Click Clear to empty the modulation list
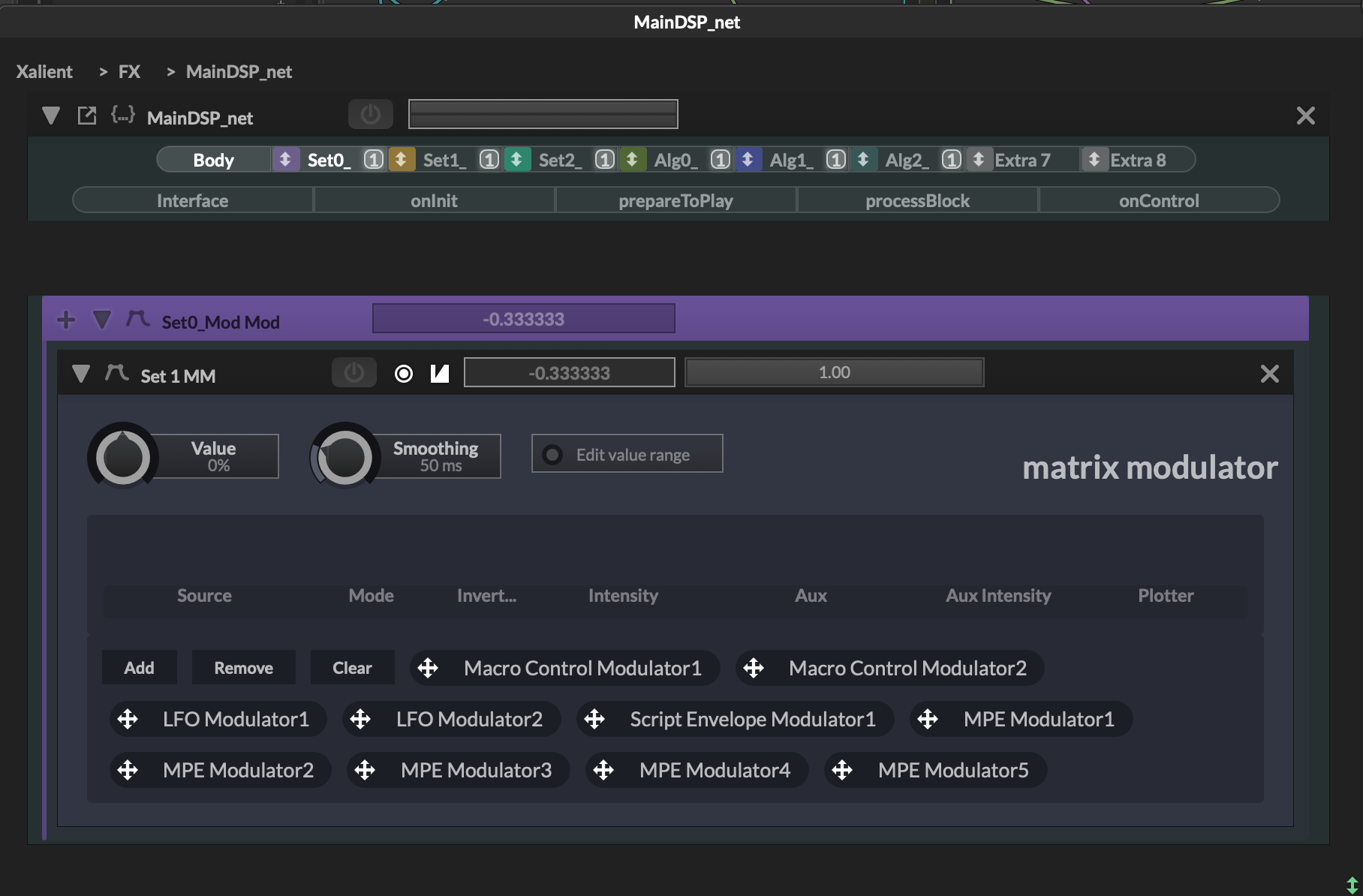Screen dimensions: 1363x896 pyautogui.click(x=352, y=667)
